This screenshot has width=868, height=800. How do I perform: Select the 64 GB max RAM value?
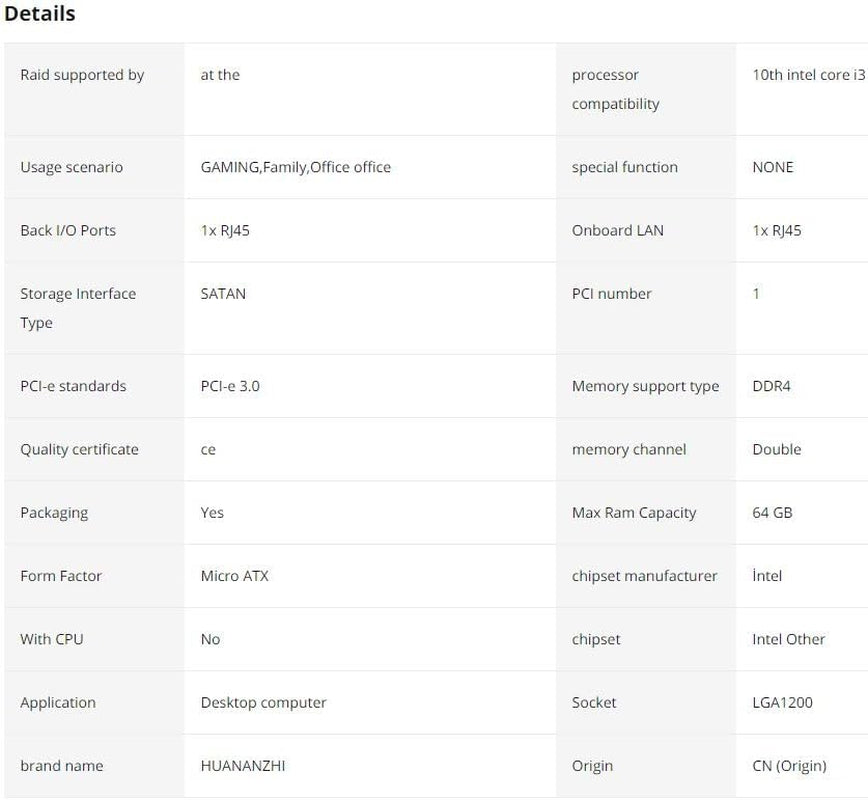click(772, 513)
